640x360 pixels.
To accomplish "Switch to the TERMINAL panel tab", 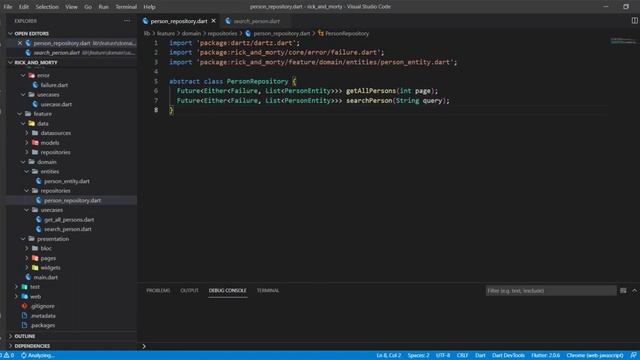I will click(x=268, y=290).
